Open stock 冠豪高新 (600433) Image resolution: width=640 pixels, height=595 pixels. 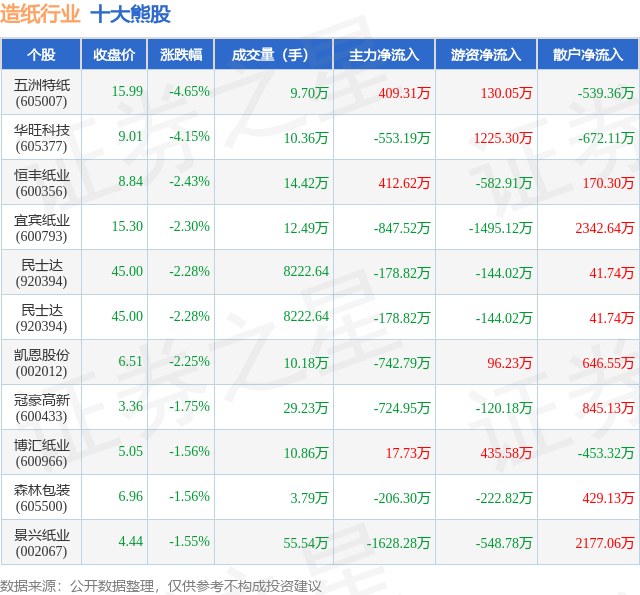click(41, 408)
